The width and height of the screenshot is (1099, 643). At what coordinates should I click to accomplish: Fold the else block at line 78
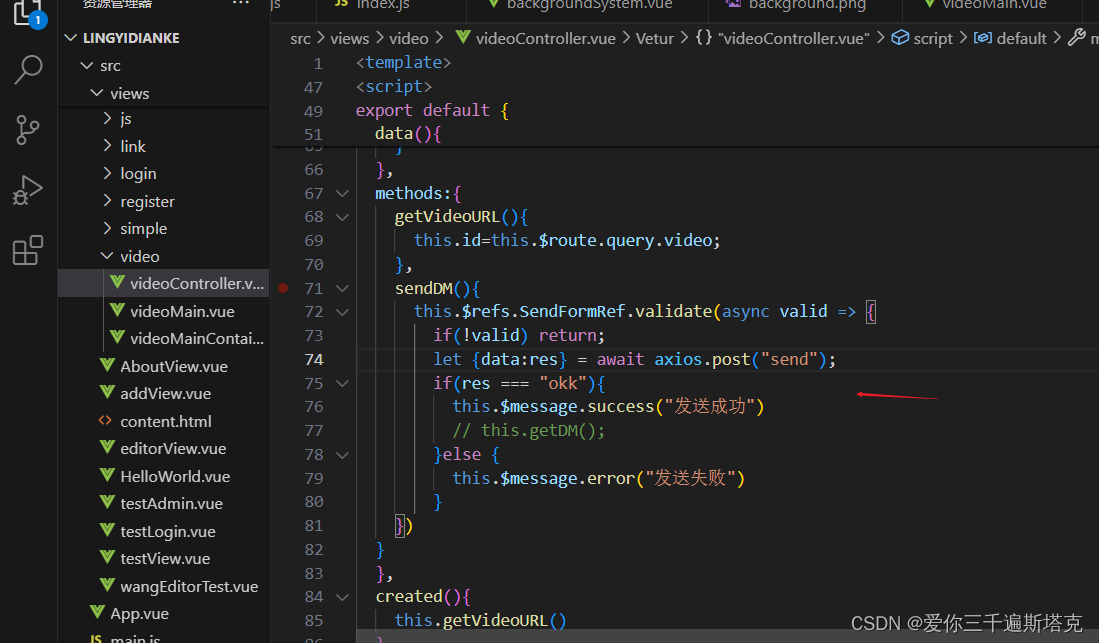pyautogui.click(x=342, y=455)
